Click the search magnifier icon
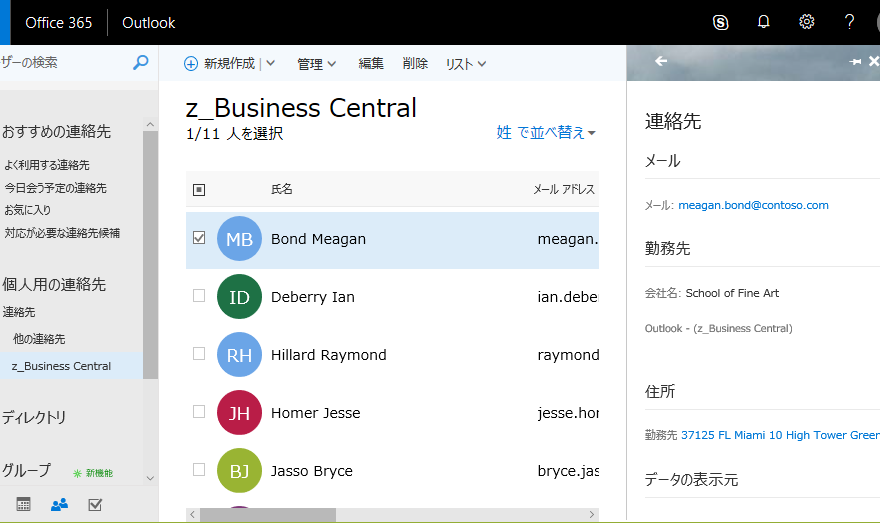The image size is (880, 523). pyautogui.click(x=140, y=62)
